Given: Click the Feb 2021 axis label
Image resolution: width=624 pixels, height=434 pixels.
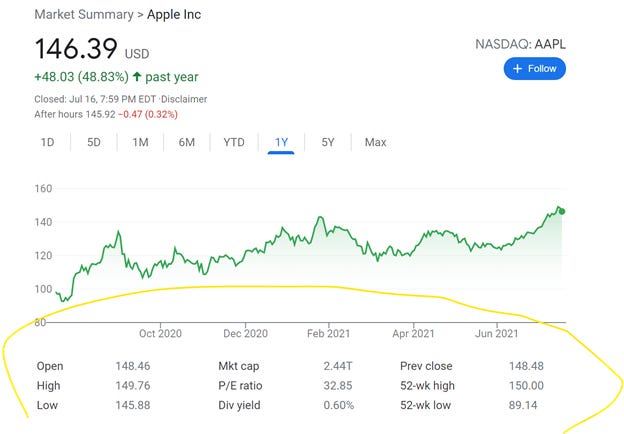Looking at the screenshot, I should click(x=328, y=333).
